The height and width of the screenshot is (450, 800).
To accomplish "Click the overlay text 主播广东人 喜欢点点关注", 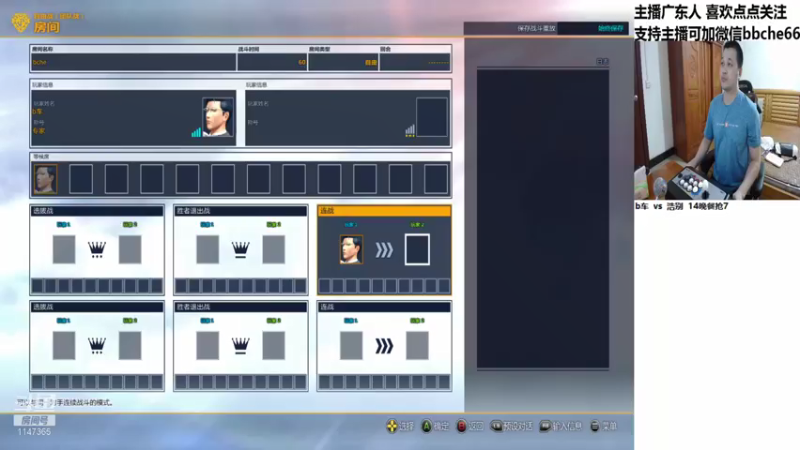I will tap(710, 12).
